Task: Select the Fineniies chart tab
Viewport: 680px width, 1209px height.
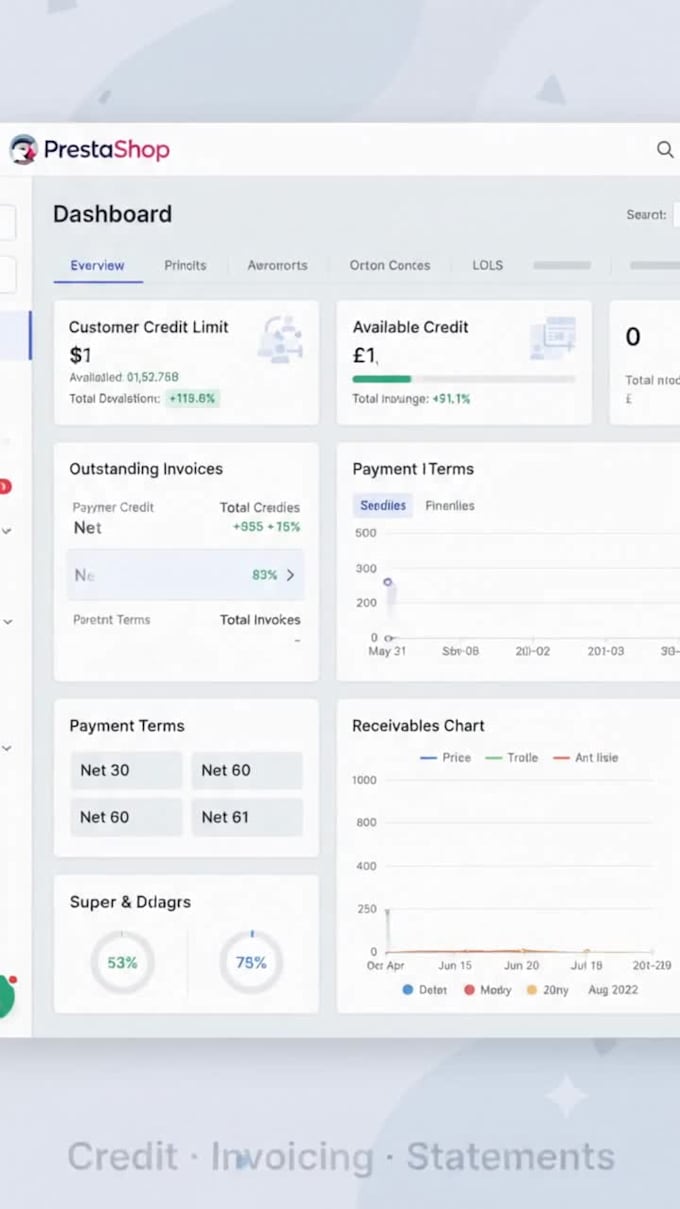Action: [x=450, y=506]
